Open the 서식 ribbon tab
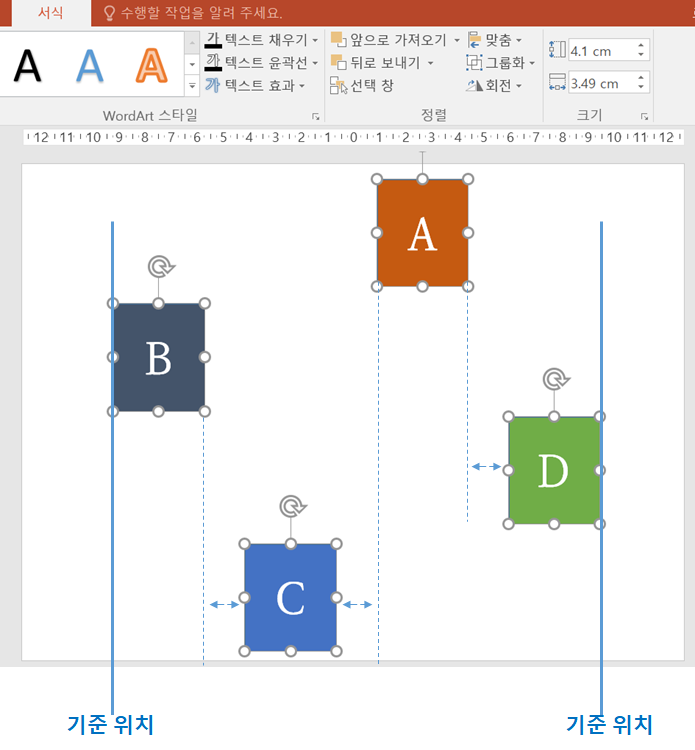This screenshot has width=695, height=750. coord(50,12)
